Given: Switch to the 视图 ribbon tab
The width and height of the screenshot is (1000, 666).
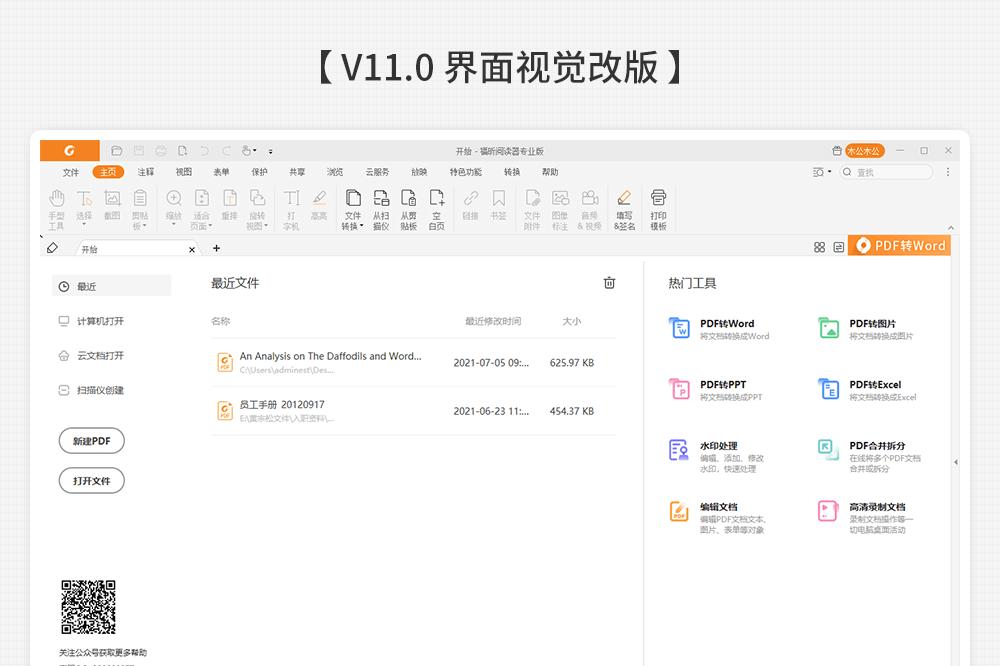Looking at the screenshot, I should [184, 172].
